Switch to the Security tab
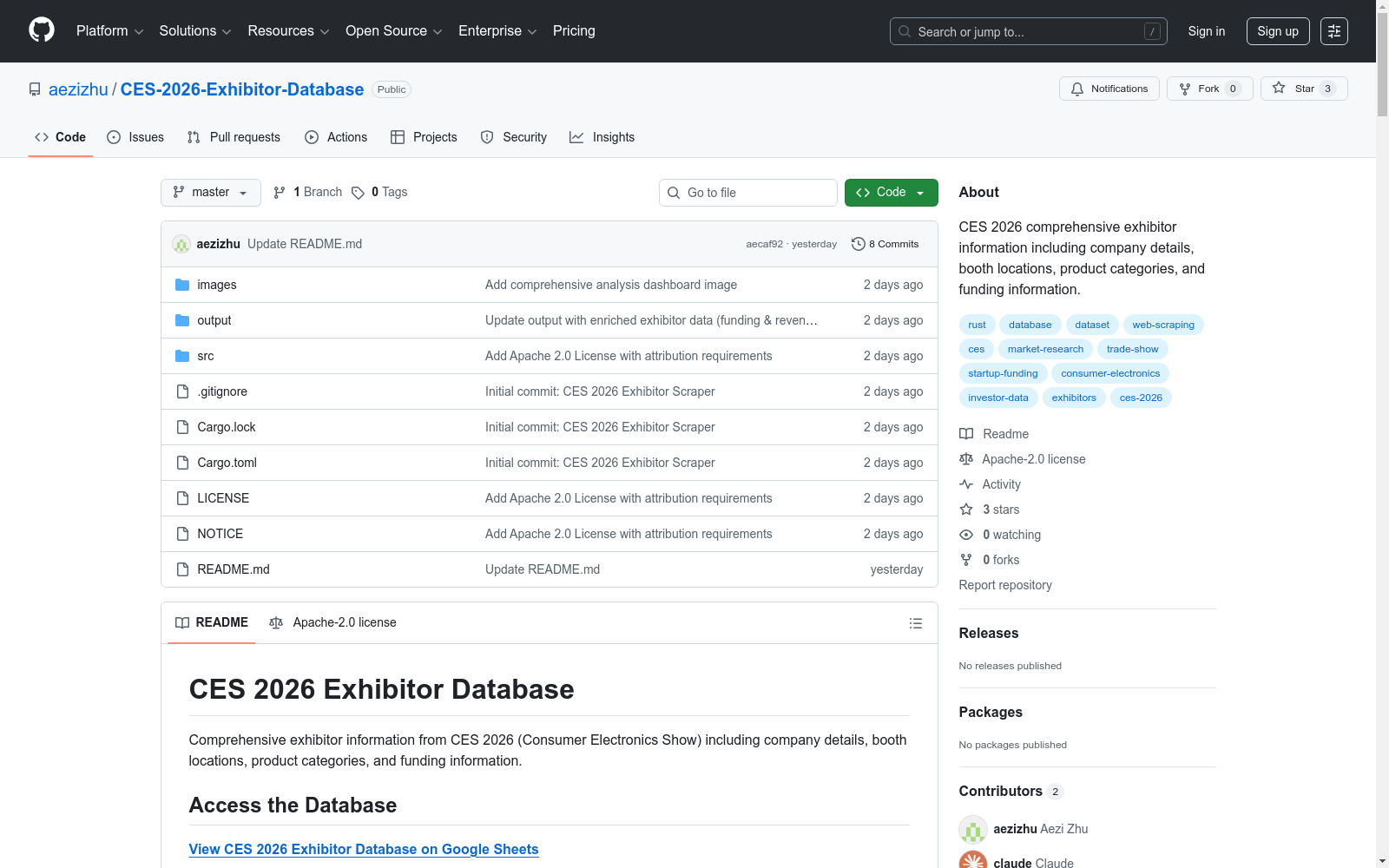 [514, 137]
